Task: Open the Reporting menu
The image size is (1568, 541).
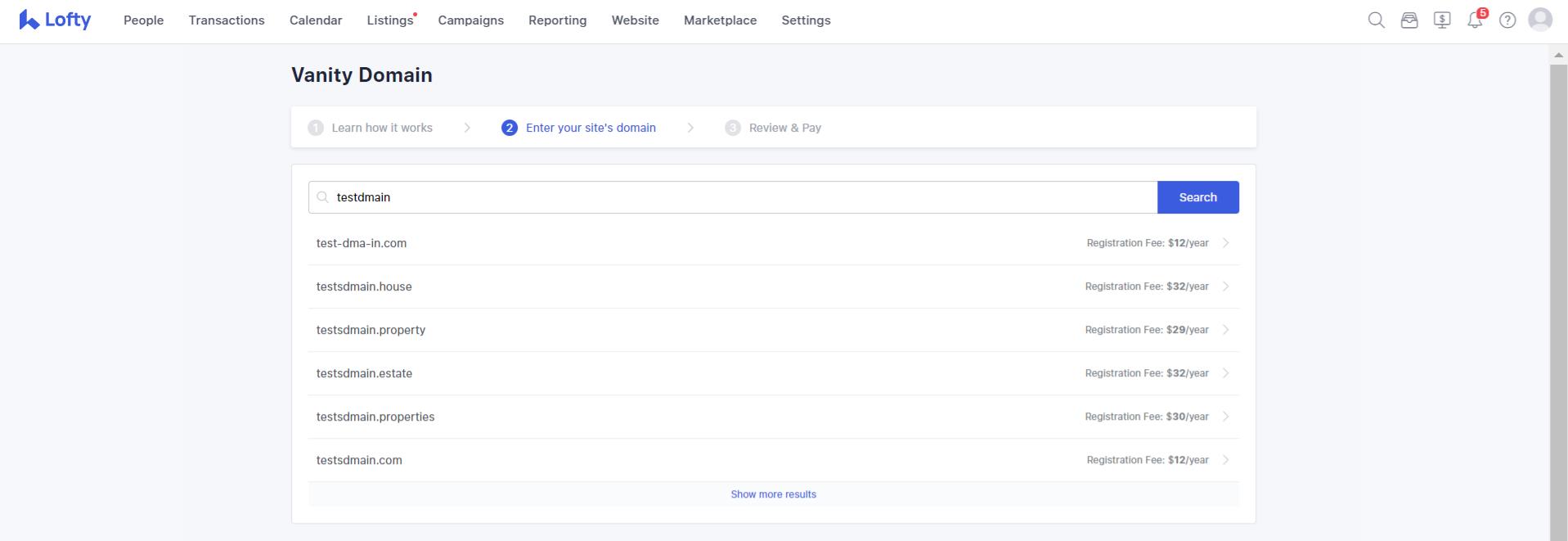Action: click(558, 20)
